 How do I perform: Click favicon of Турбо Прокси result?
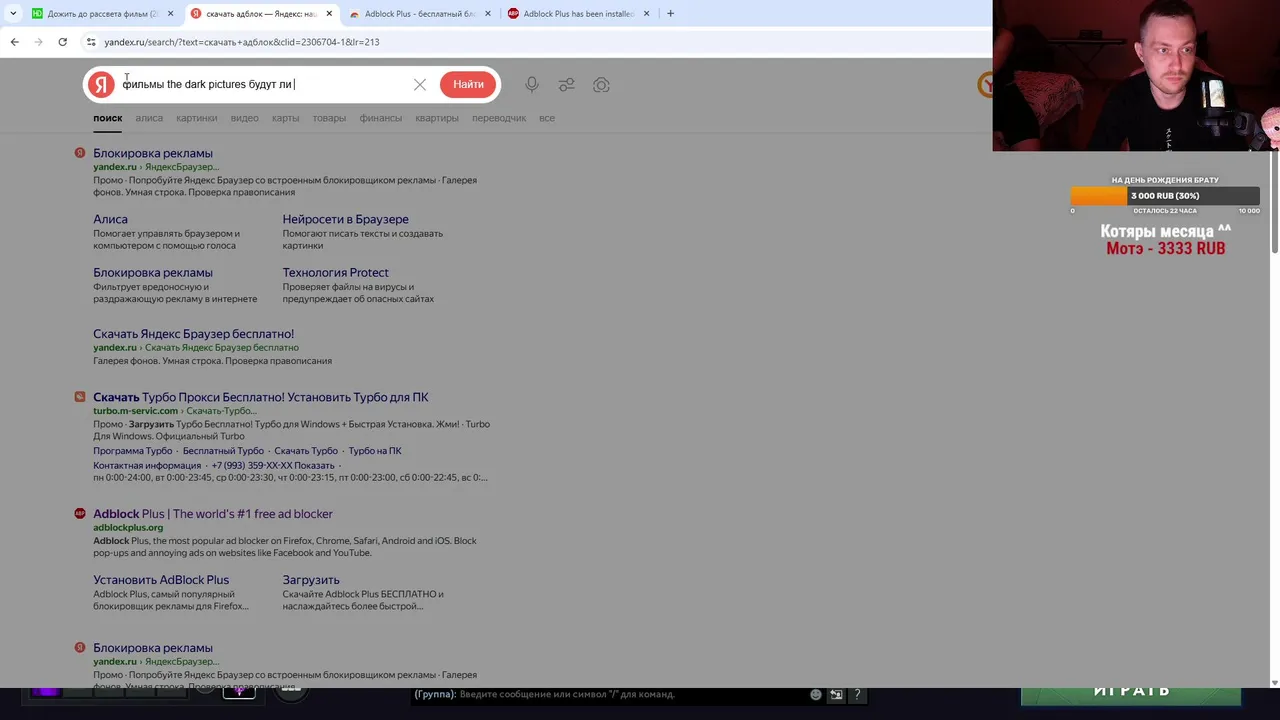80,397
